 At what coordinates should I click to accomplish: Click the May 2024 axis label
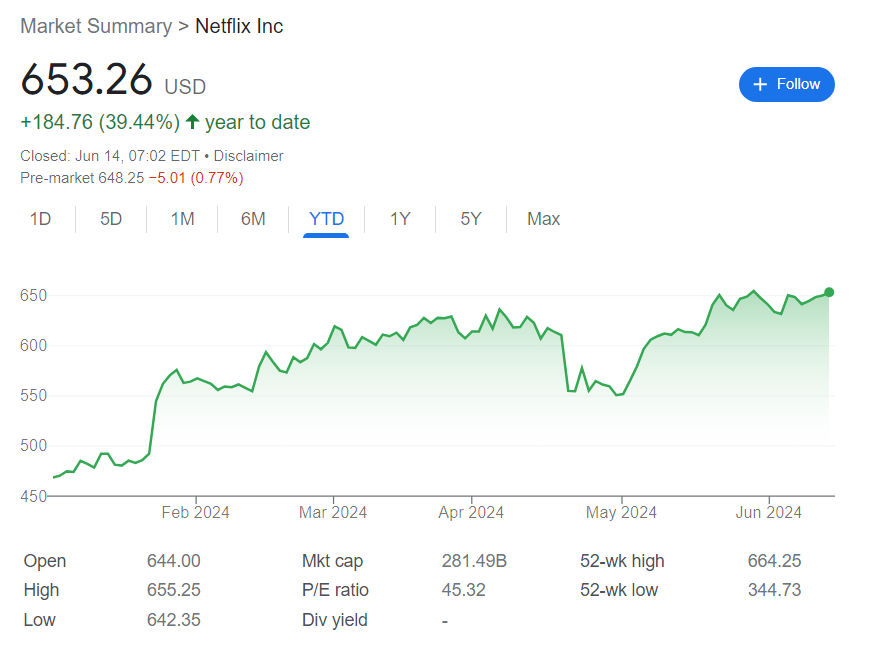pos(621,512)
